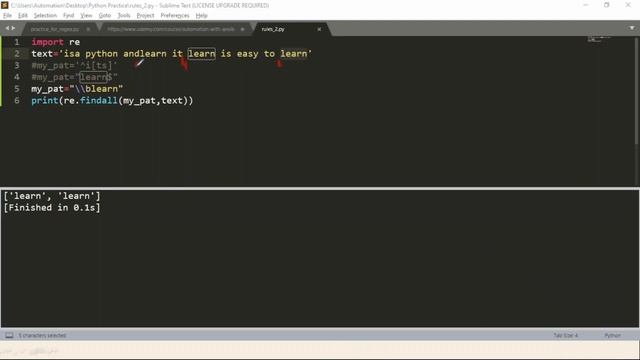The height and width of the screenshot is (360, 640).
Task: Open the Edit menu
Action: click(x=22, y=16)
